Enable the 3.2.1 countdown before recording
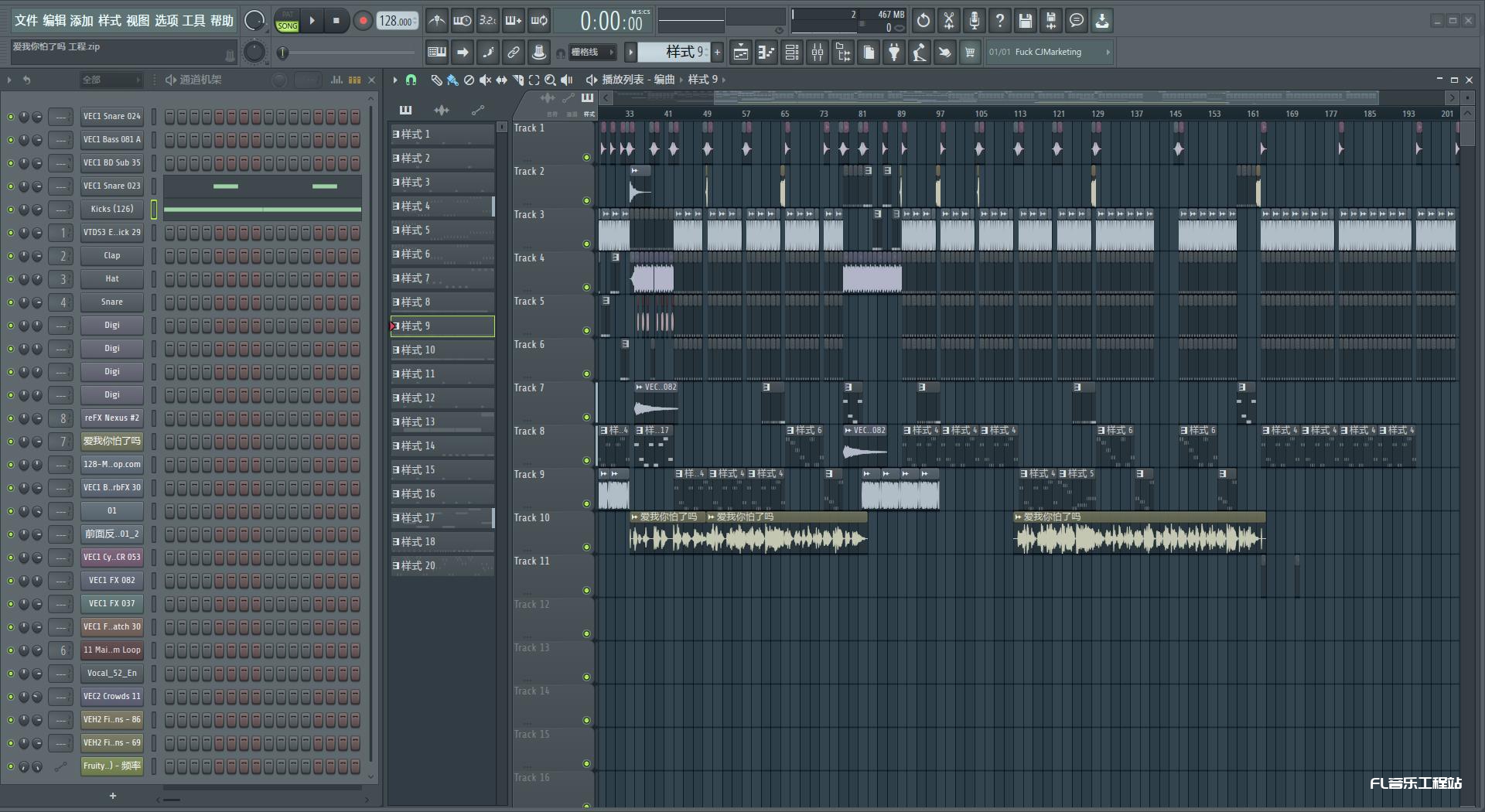This screenshot has width=1485, height=812. [488, 21]
